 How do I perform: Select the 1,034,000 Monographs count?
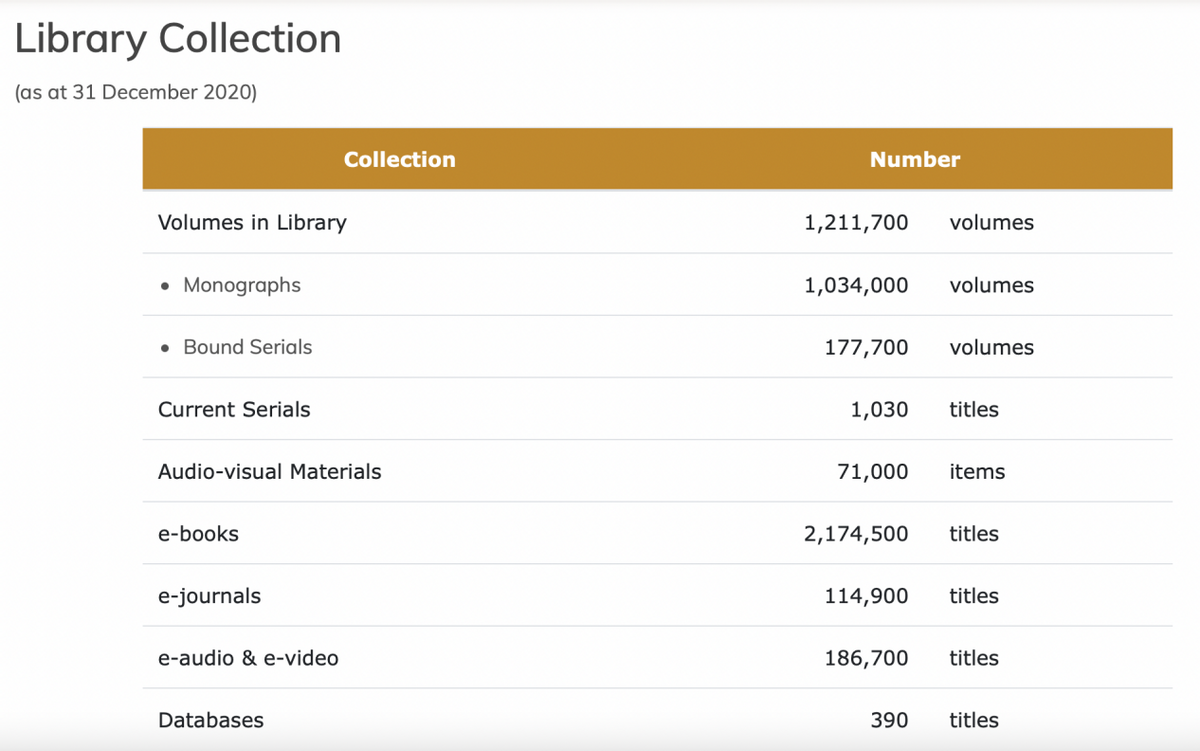point(856,285)
